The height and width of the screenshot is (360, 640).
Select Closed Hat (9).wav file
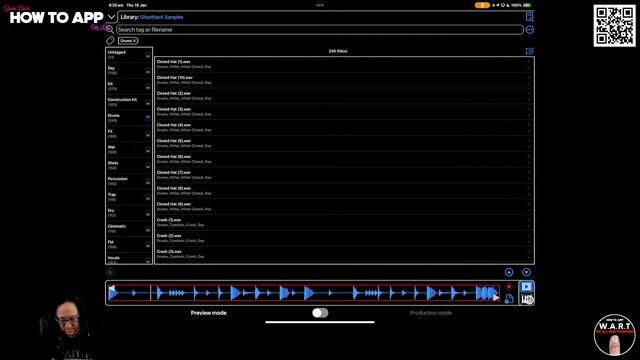344,207
